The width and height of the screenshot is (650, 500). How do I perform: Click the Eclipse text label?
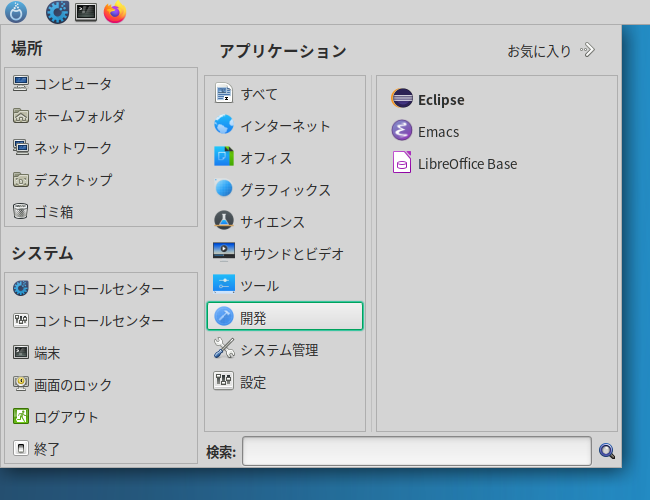tap(441, 100)
